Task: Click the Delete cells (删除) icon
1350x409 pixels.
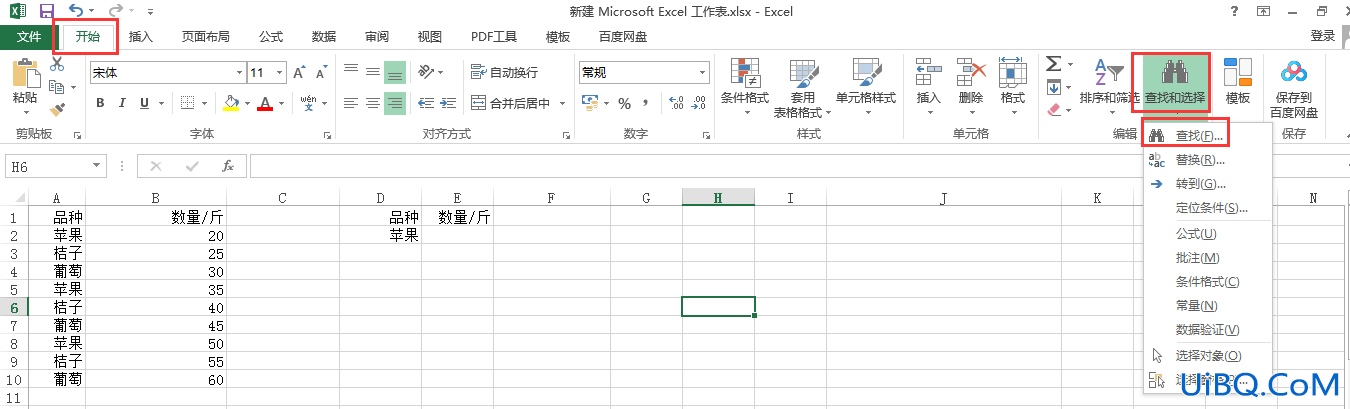Action: (x=971, y=74)
